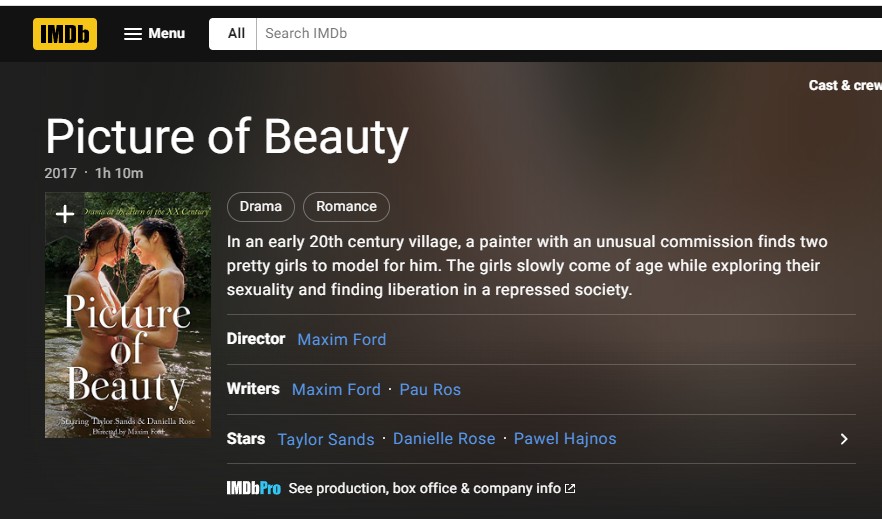
Task: Open Taylor Sands's profile
Action: [326, 439]
